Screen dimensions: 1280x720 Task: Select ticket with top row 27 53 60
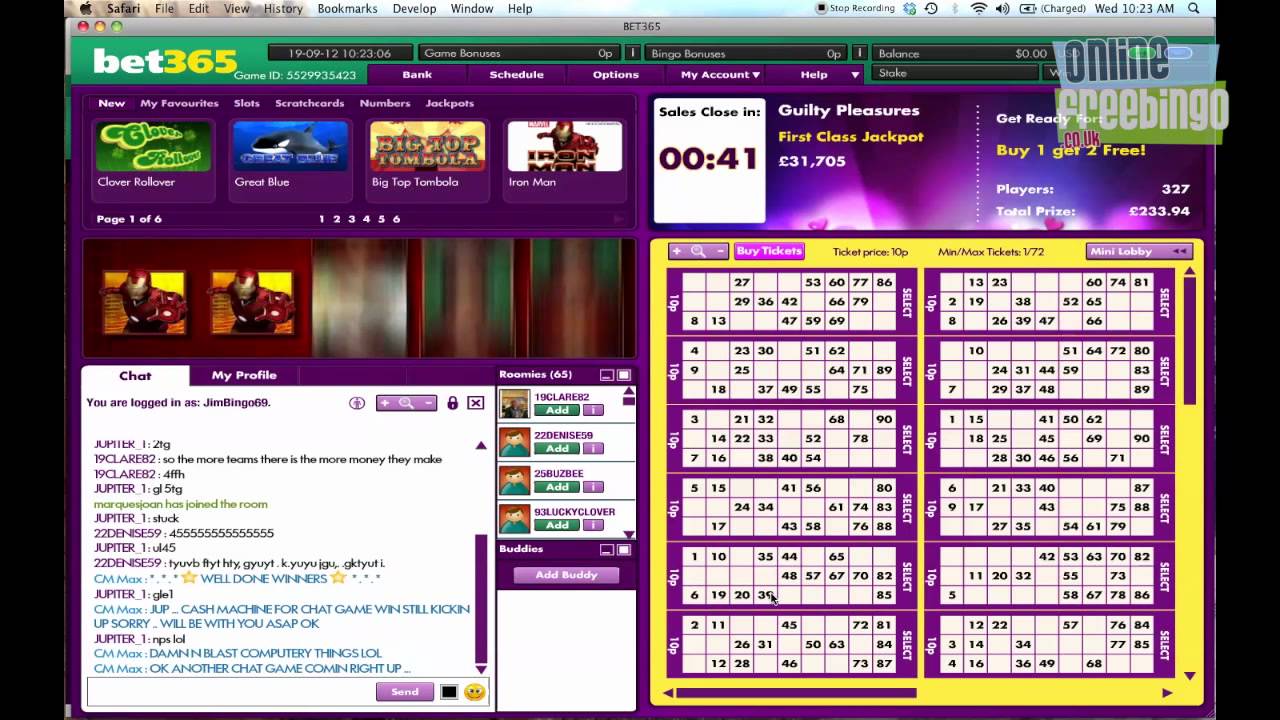(x=907, y=302)
